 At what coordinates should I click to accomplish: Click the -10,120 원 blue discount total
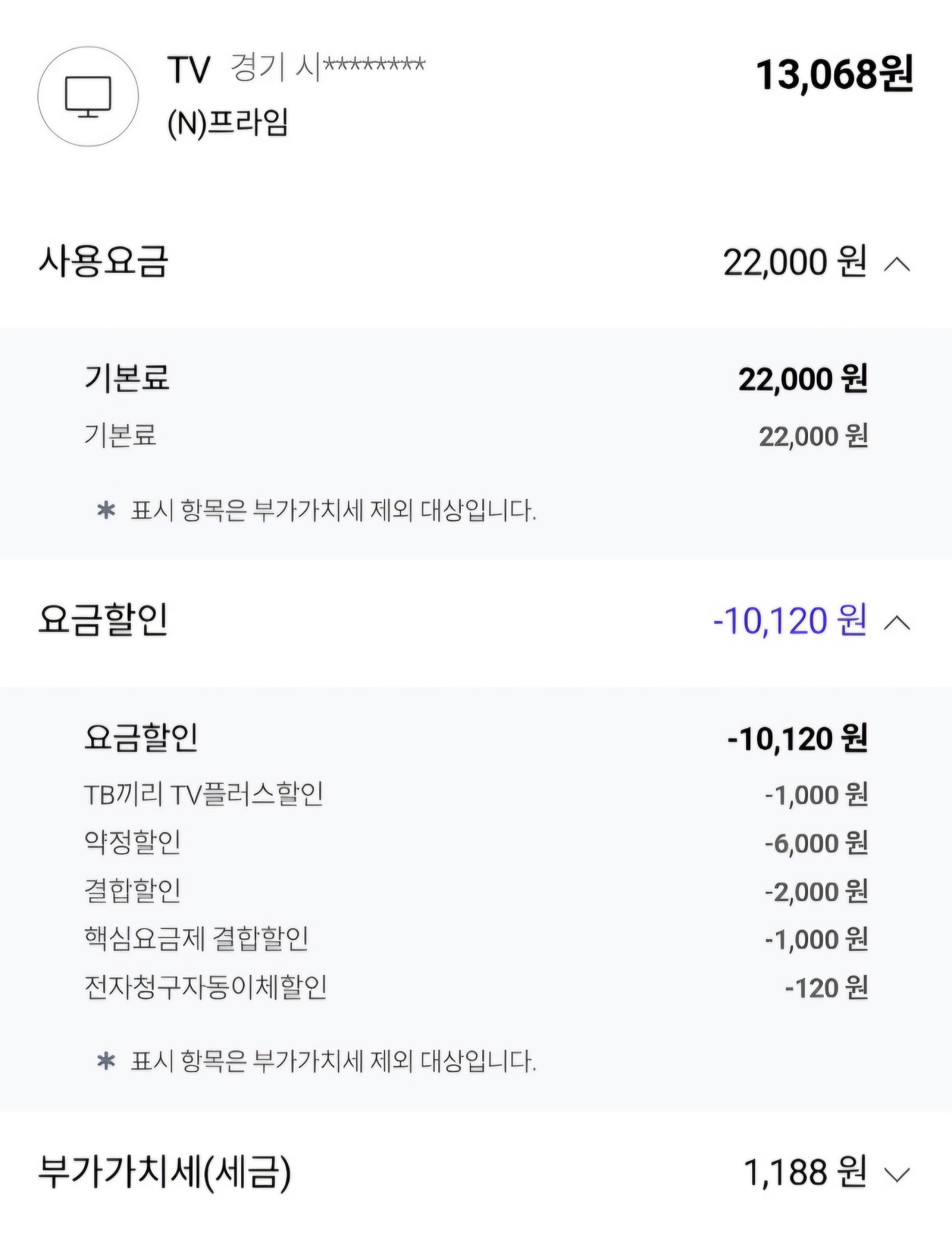pos(790,621)
